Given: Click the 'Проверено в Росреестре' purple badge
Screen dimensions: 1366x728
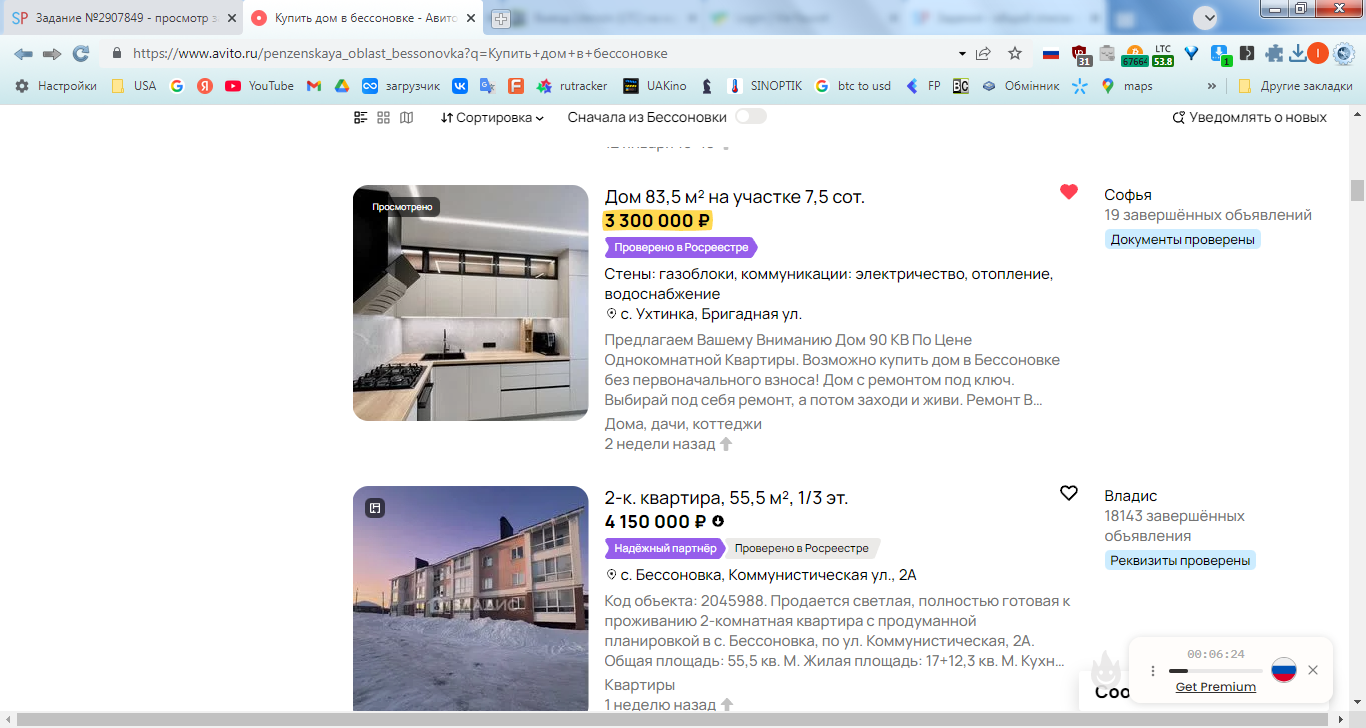Looking at the screenshot, I should coord(680,247).
